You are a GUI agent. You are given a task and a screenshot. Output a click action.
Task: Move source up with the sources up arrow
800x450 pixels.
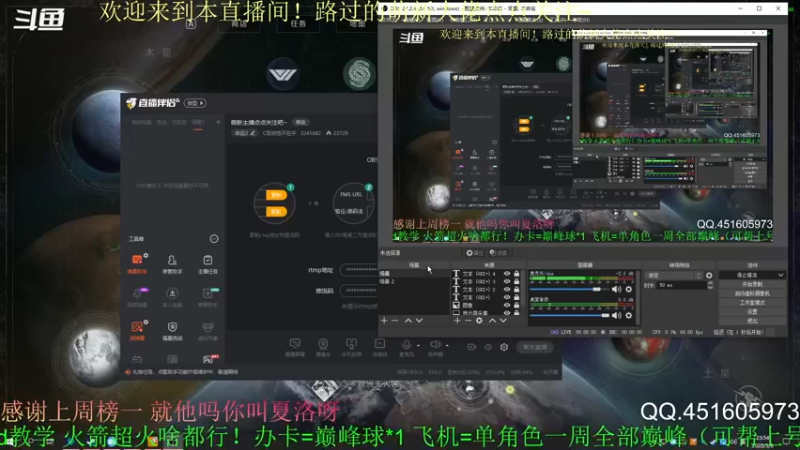tap(492, 320)
